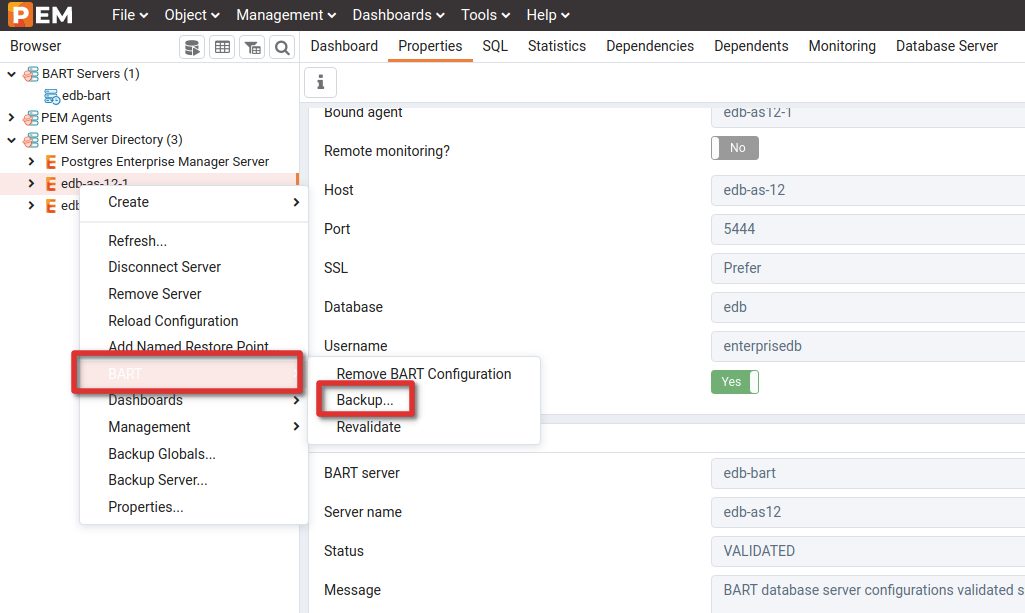Open the Dashboards menu in top bar
This screenshot has height=613, width=1025.
coord(398,15)
